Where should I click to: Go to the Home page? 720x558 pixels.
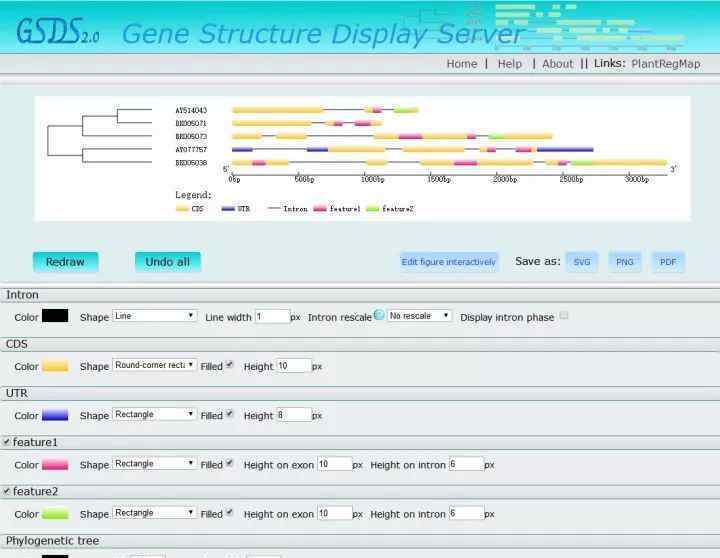(462, 64)
